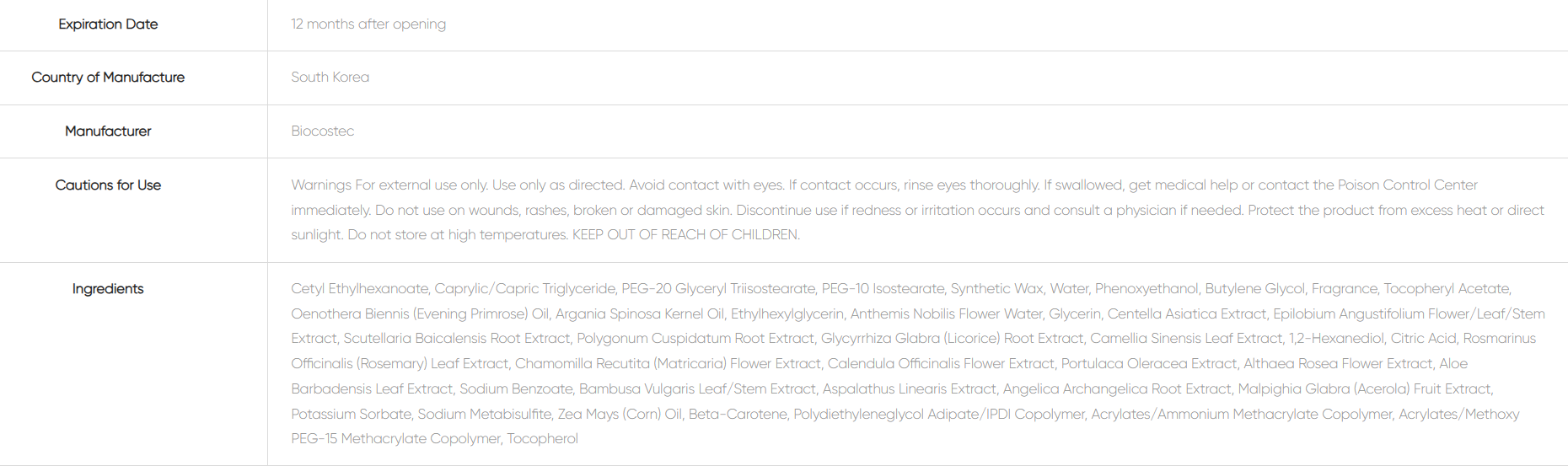Click the 'Warnings For external use only' sentence
The height and width of the screenshot is (466, 1568).
click(389, 185)
